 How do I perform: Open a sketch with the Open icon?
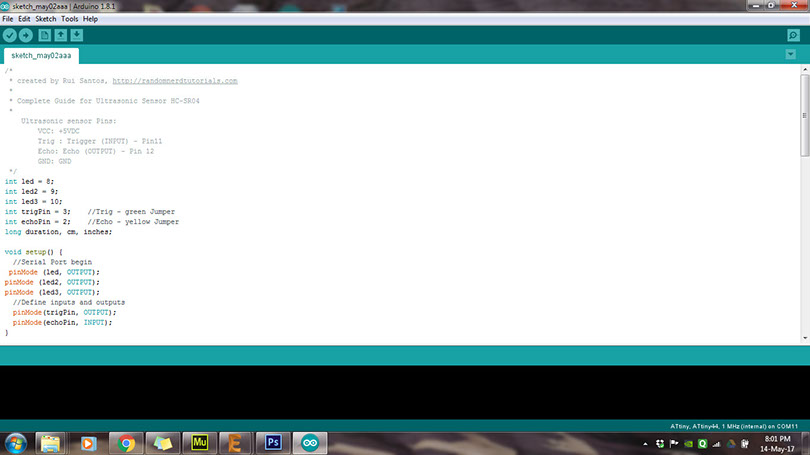click(x=60, y=35)
